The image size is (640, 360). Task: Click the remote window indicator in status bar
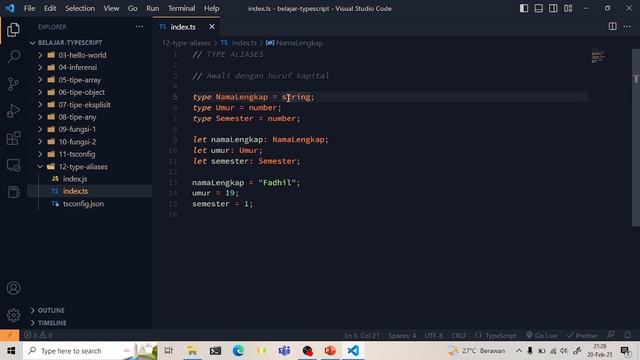click(9, 335)
